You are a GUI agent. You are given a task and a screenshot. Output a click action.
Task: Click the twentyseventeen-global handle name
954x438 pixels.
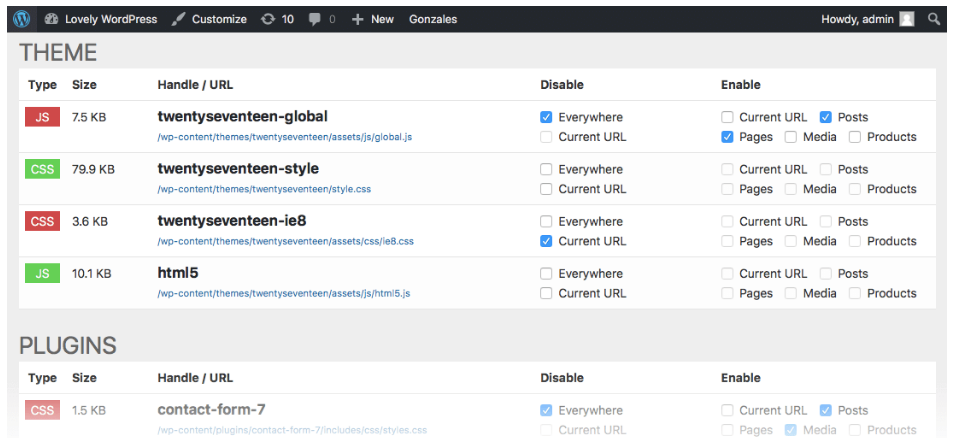click(x=243, y=116)
